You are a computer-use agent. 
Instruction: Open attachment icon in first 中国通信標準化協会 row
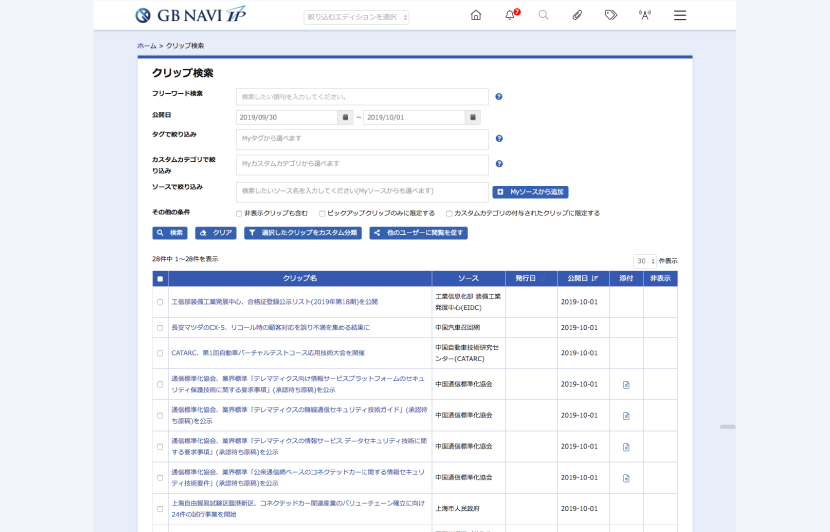point(626,385)
